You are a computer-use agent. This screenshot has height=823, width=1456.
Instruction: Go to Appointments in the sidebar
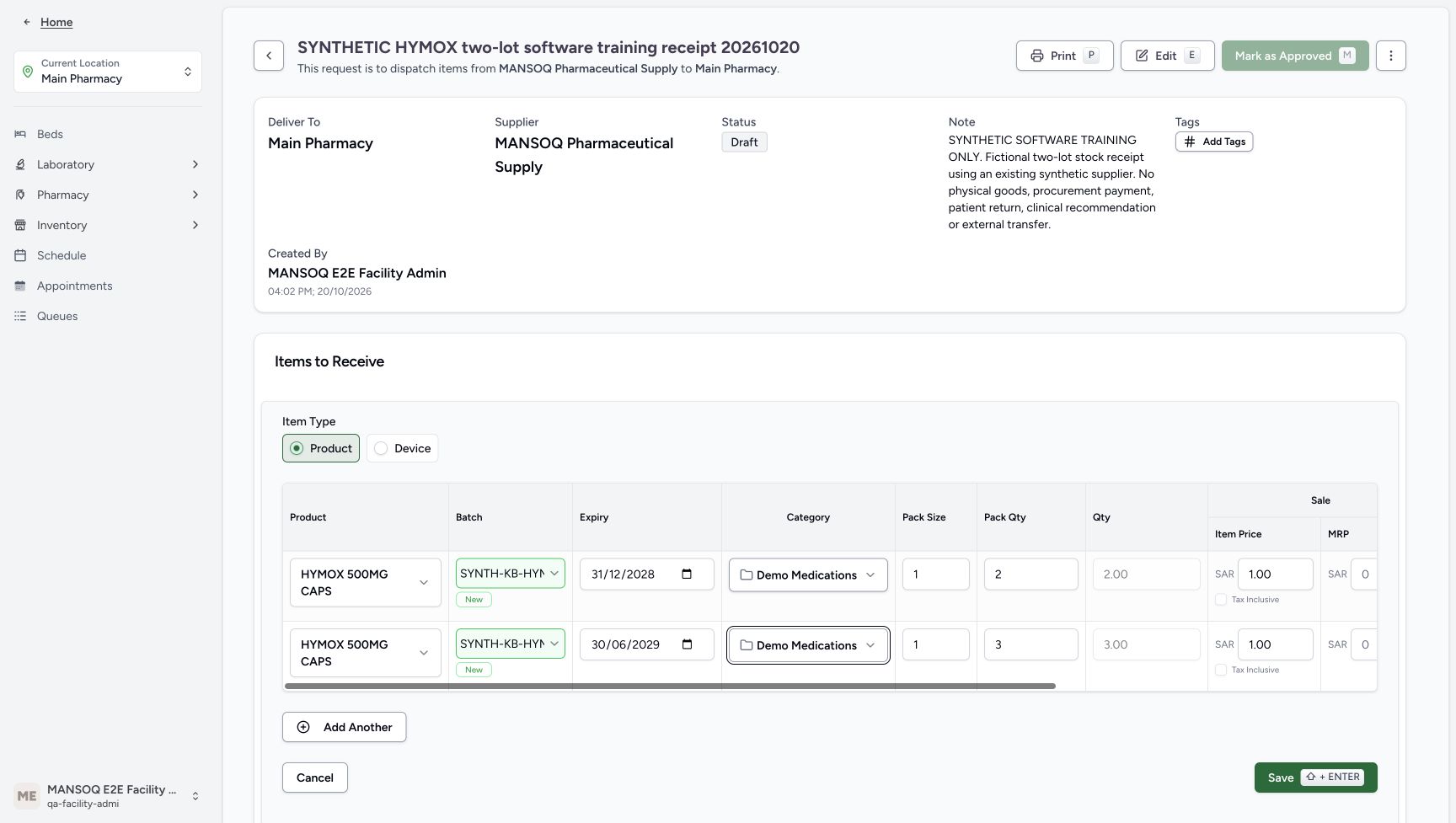pyautogui.click(x=108, y=286)
